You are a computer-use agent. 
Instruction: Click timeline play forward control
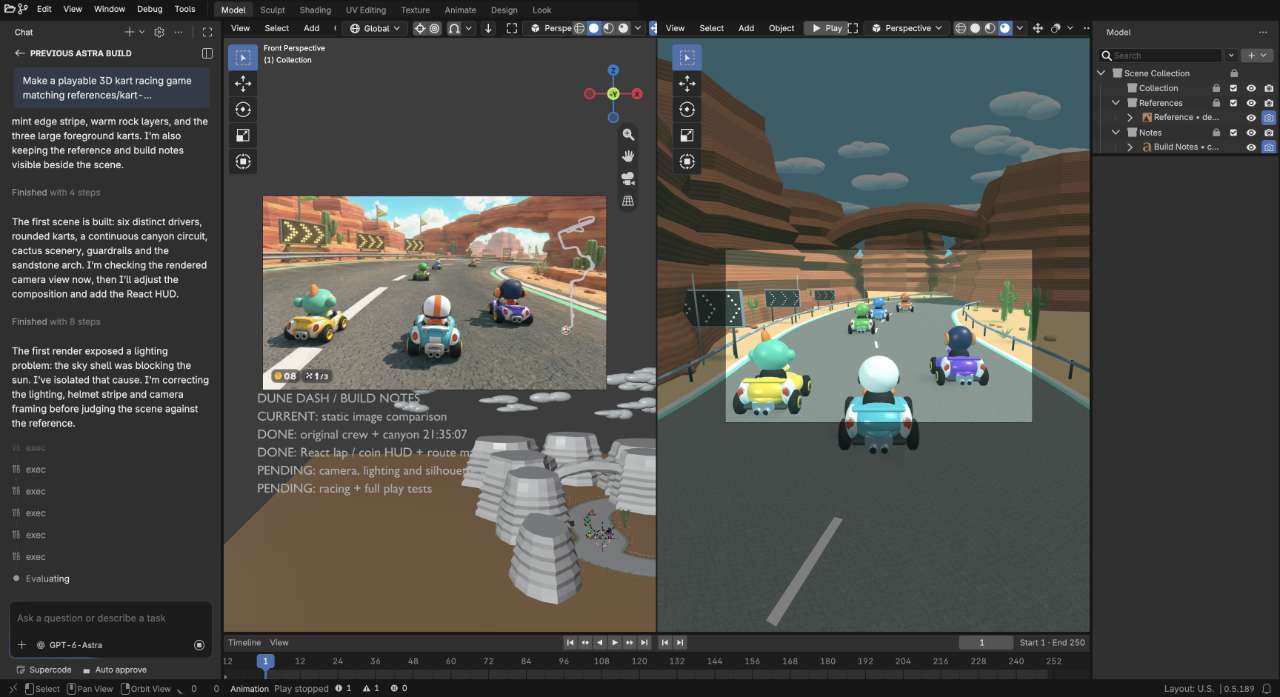[615, 642]
